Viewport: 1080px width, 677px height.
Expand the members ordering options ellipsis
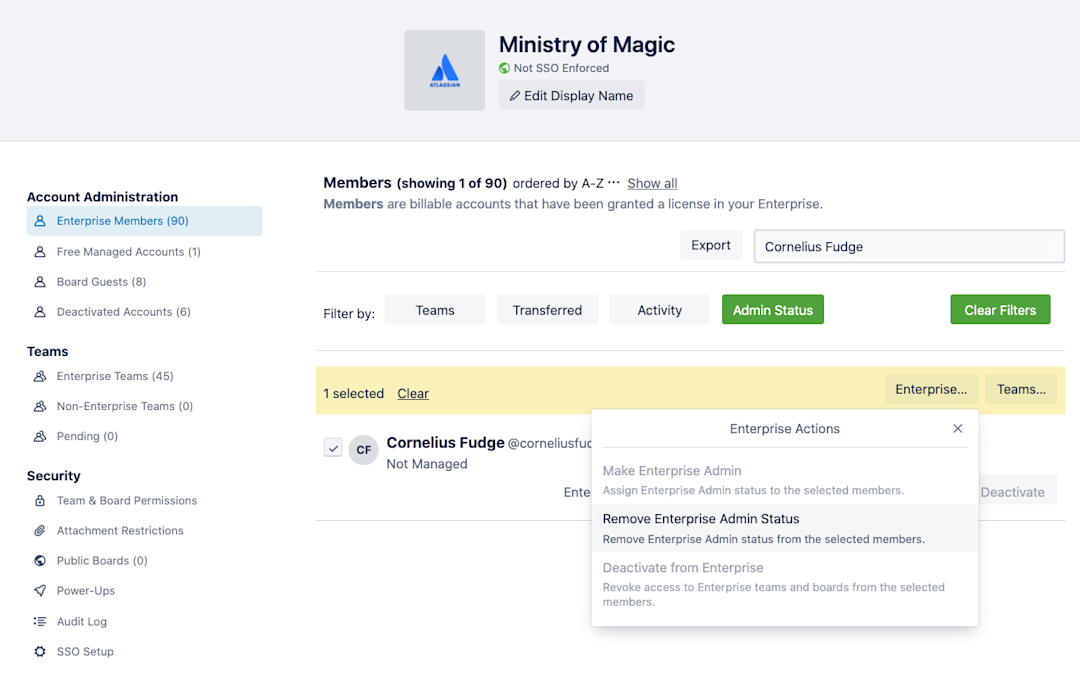point(613,183)
